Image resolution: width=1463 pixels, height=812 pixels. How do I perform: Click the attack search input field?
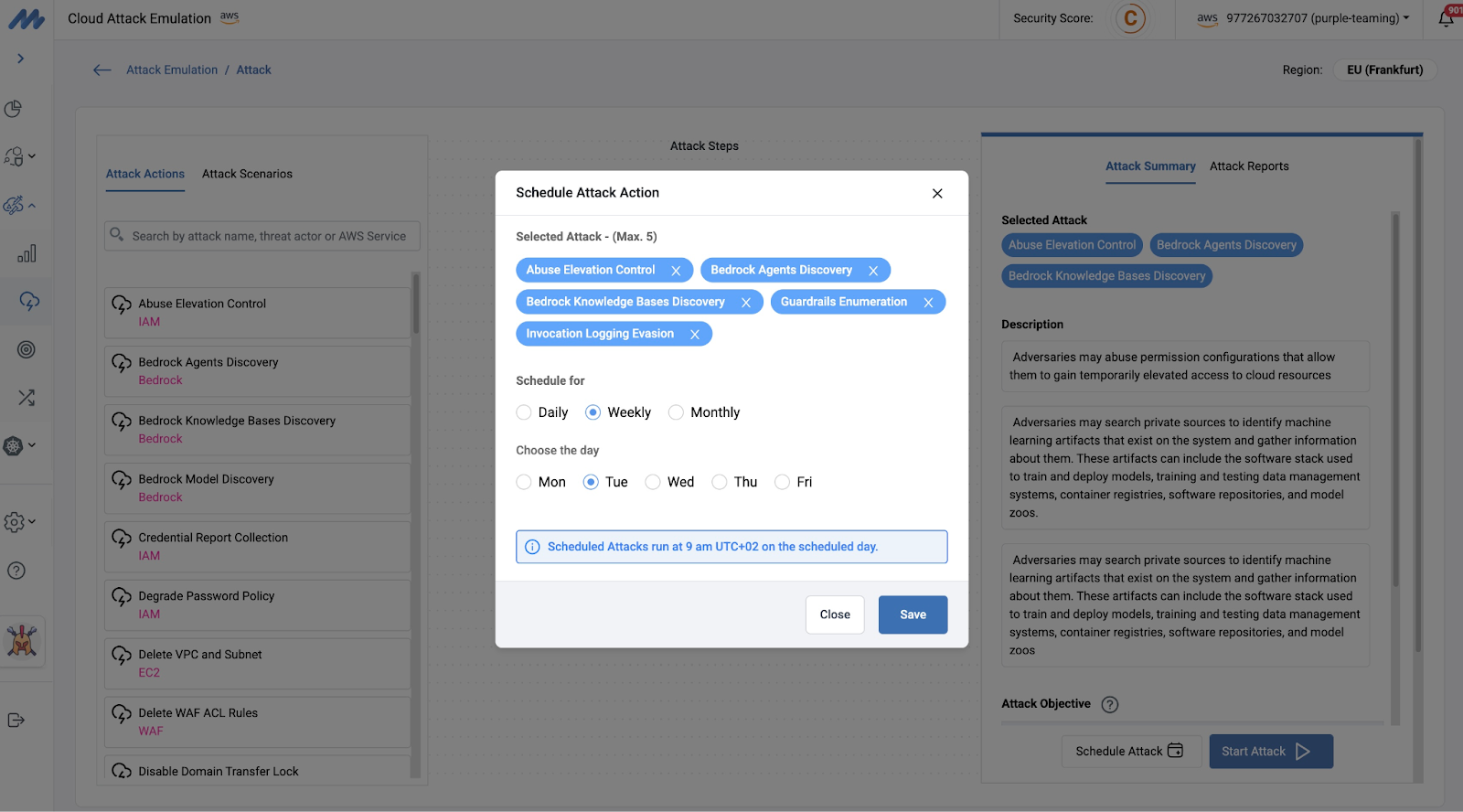[262, 236]
